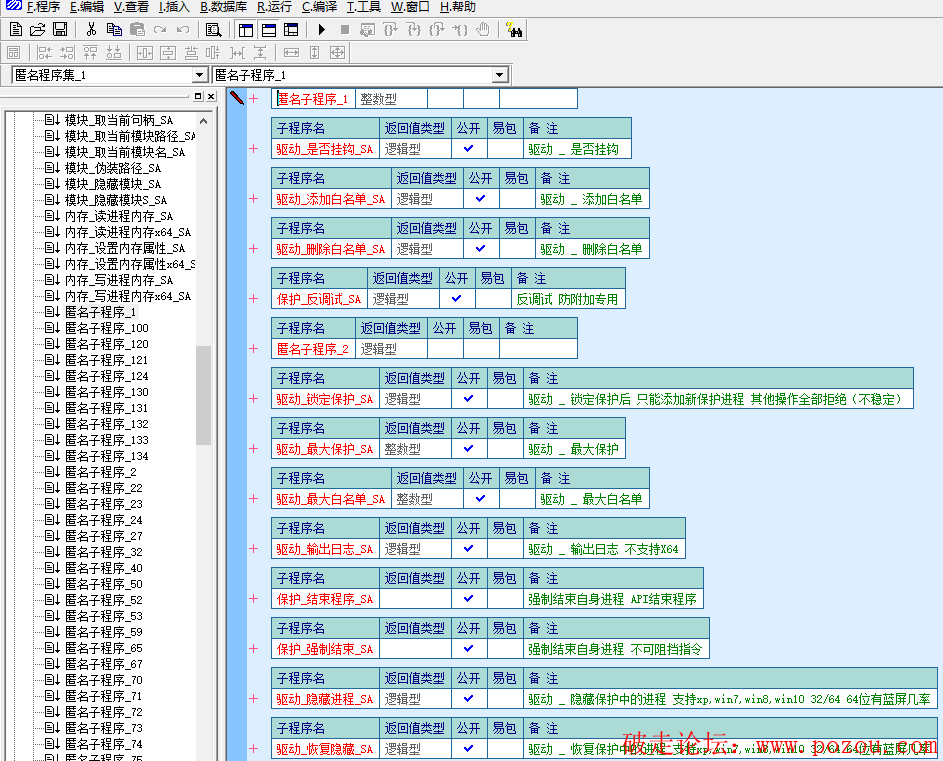The height and width of the screenshot is (761, 943).
Task: Float the left panel with square button
Action: [x=198, y=96]
